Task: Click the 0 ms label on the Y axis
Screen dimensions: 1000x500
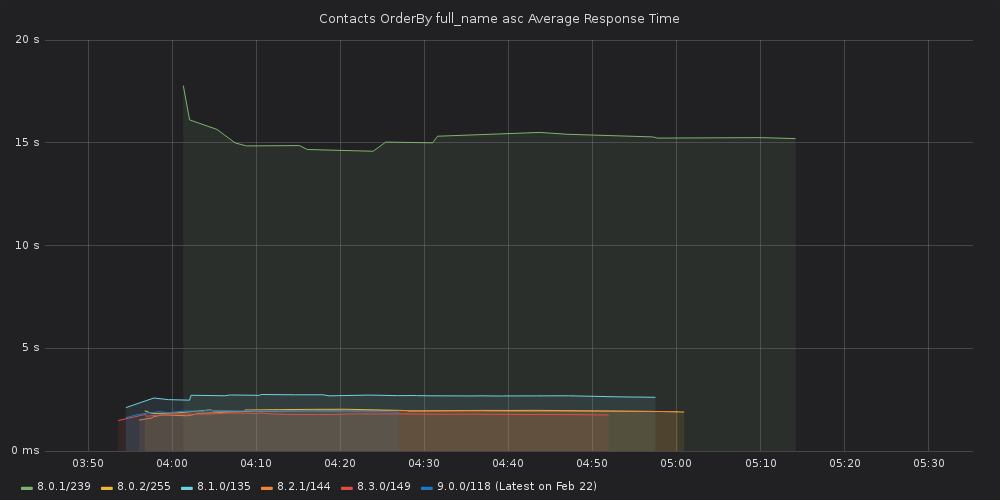Action: point(27,451)
